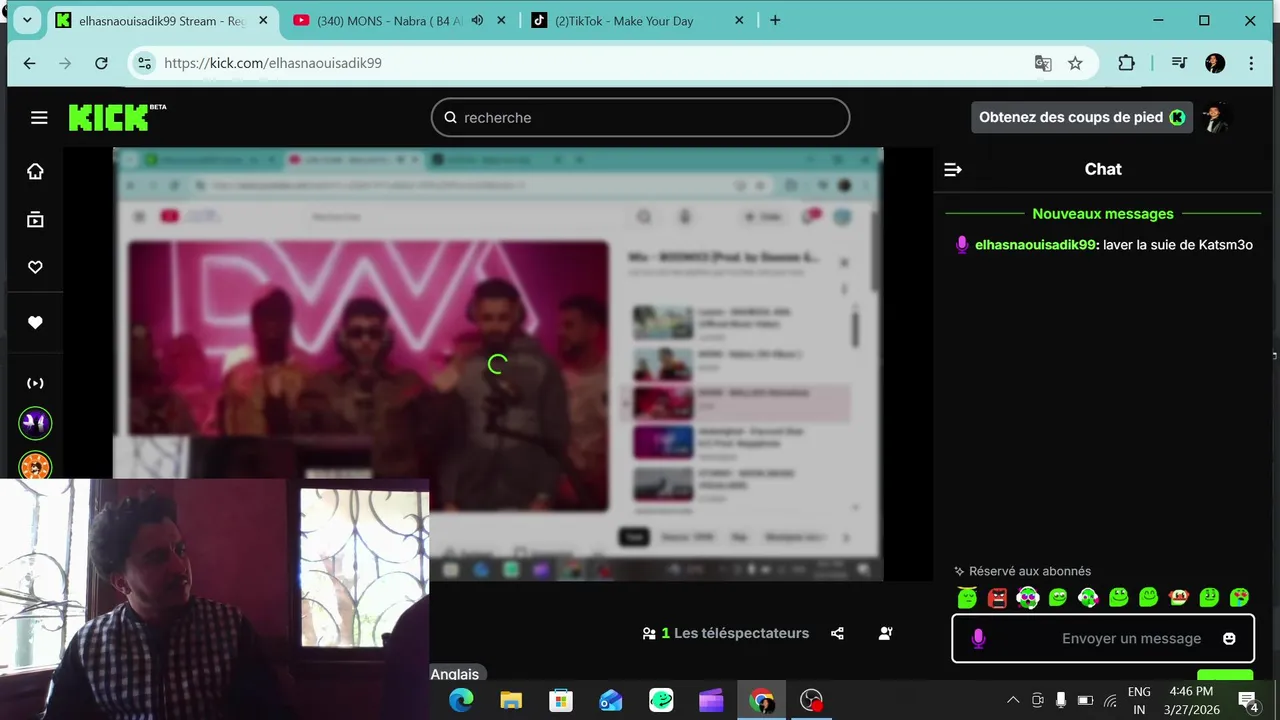Click the Nouveaux messages divider label

point(1103,214)
